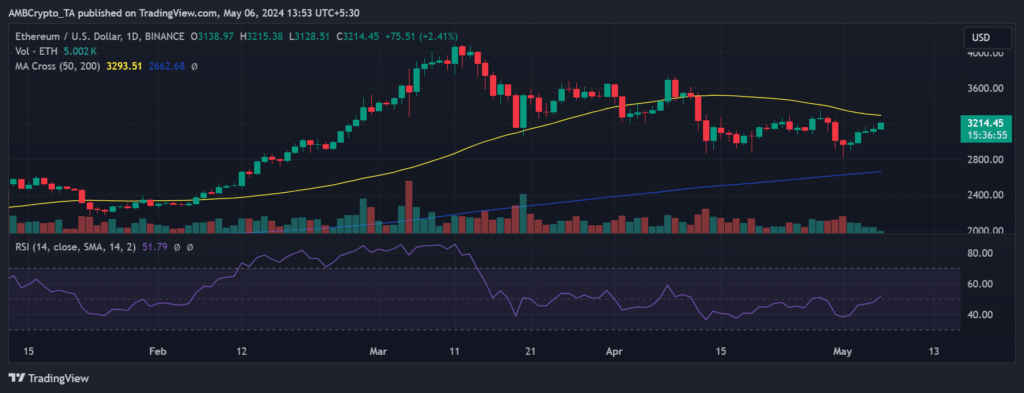This screenshot has height=393, width=1024.
Task: Click the 2000.00 price axis label
Action: click(985, 230)
